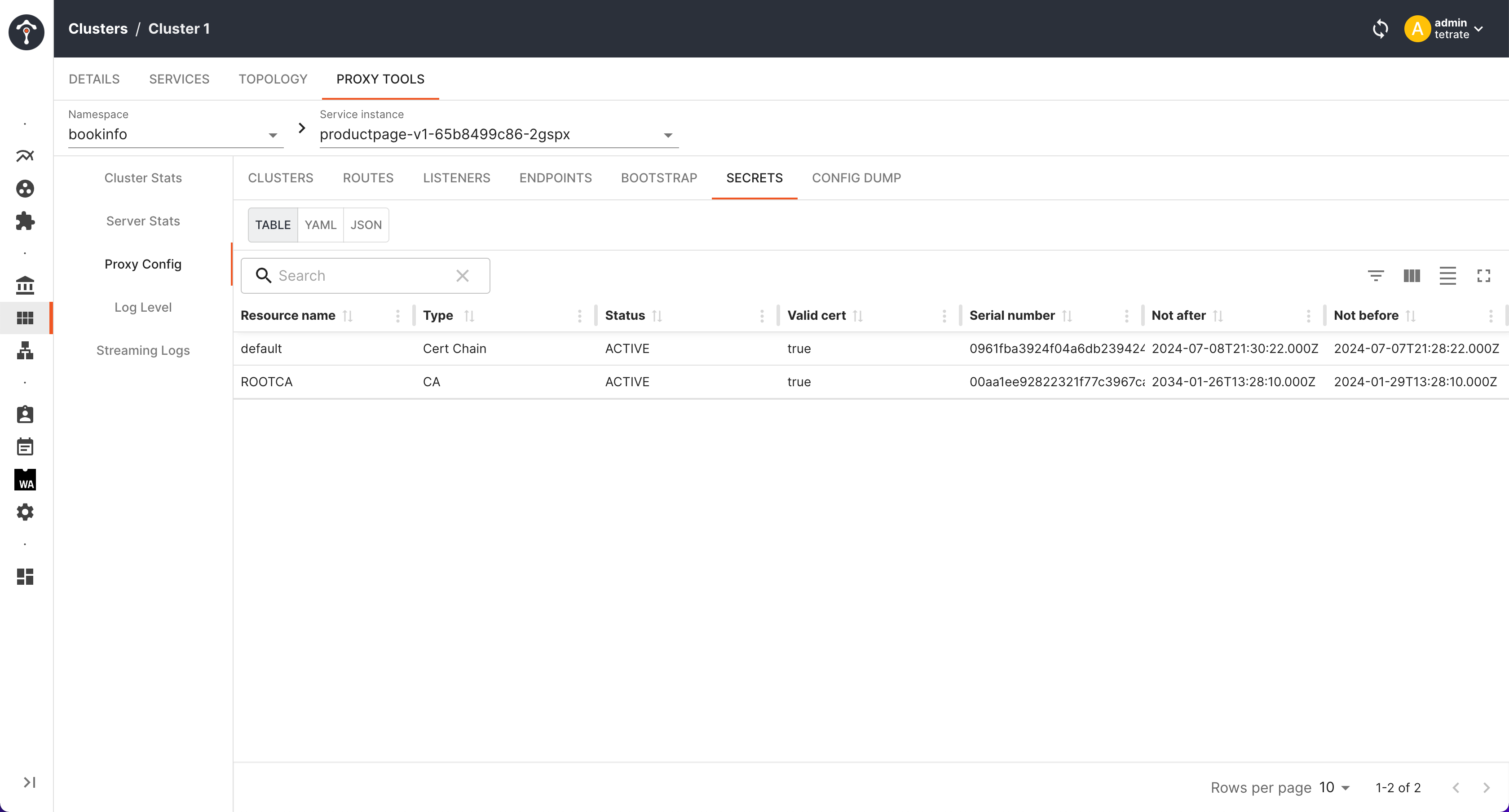
Task: Focus the Search input field
Action: tap(366, 276)
